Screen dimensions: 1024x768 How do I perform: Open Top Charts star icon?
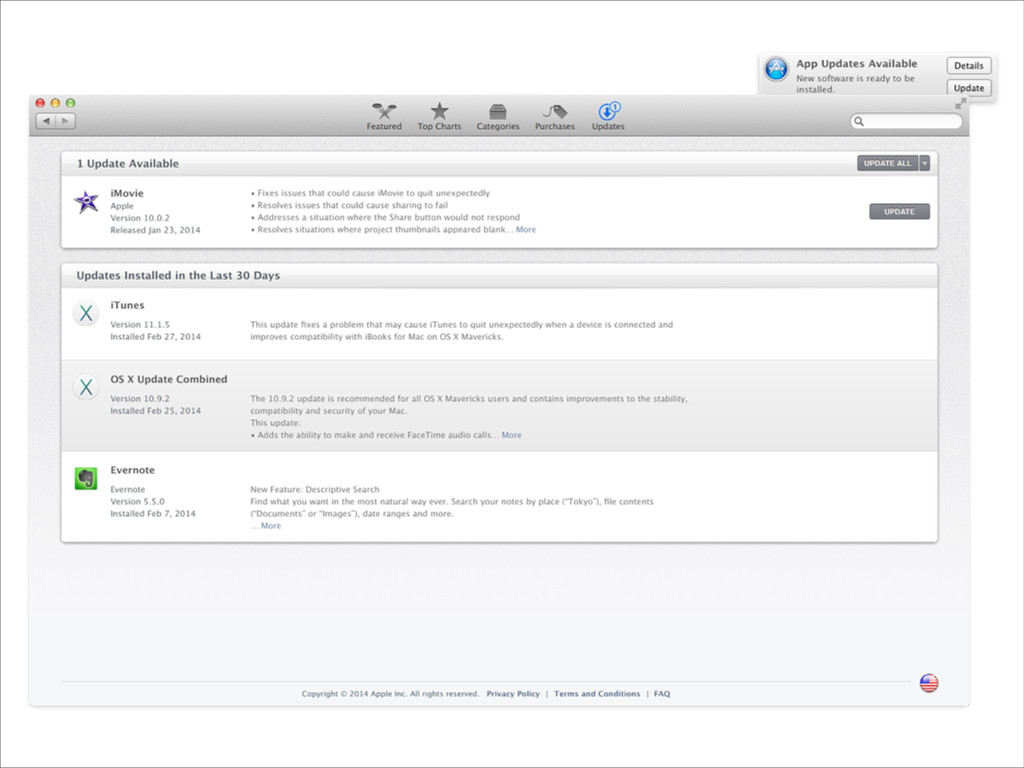click(x=440, y=111)
